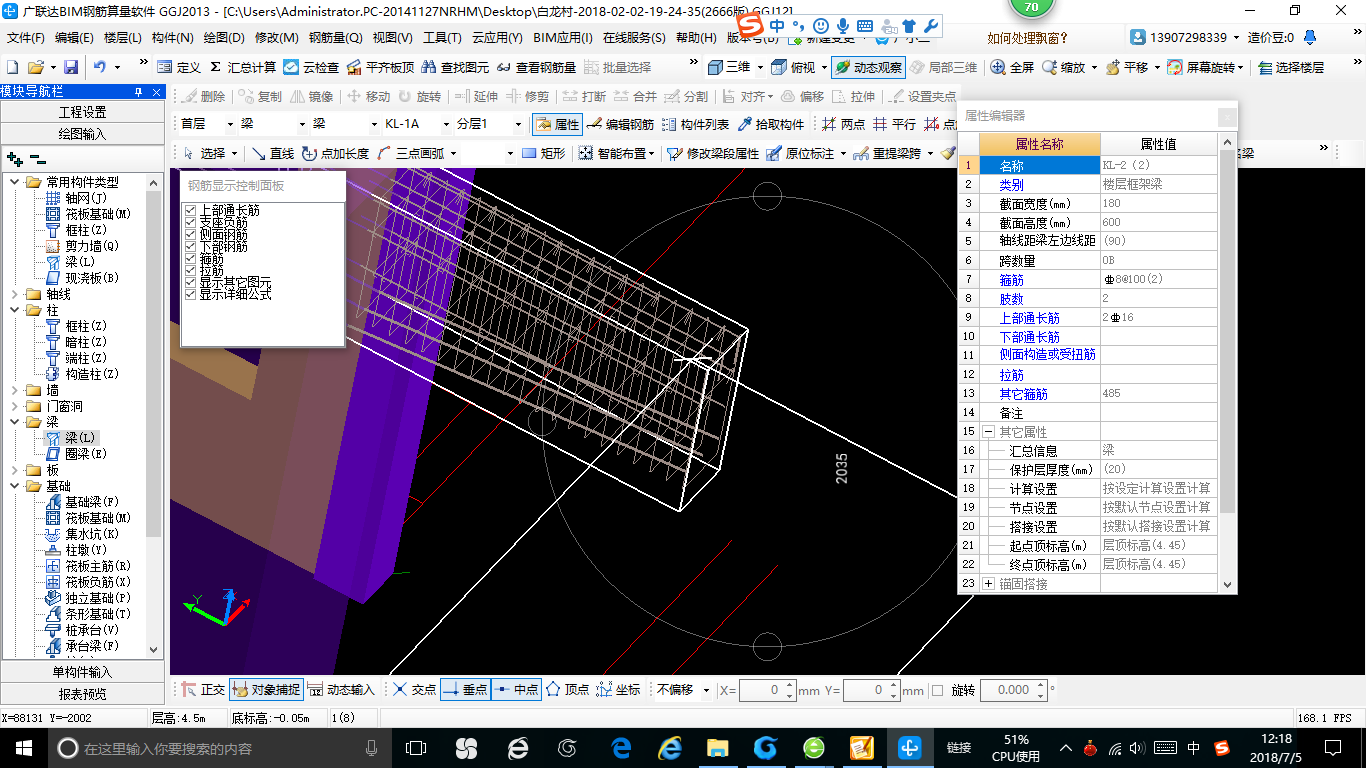Select 点加长度 point-plus-length tool
The height and width of the screenshot is (768, 1366).
(x=335, y=153)
